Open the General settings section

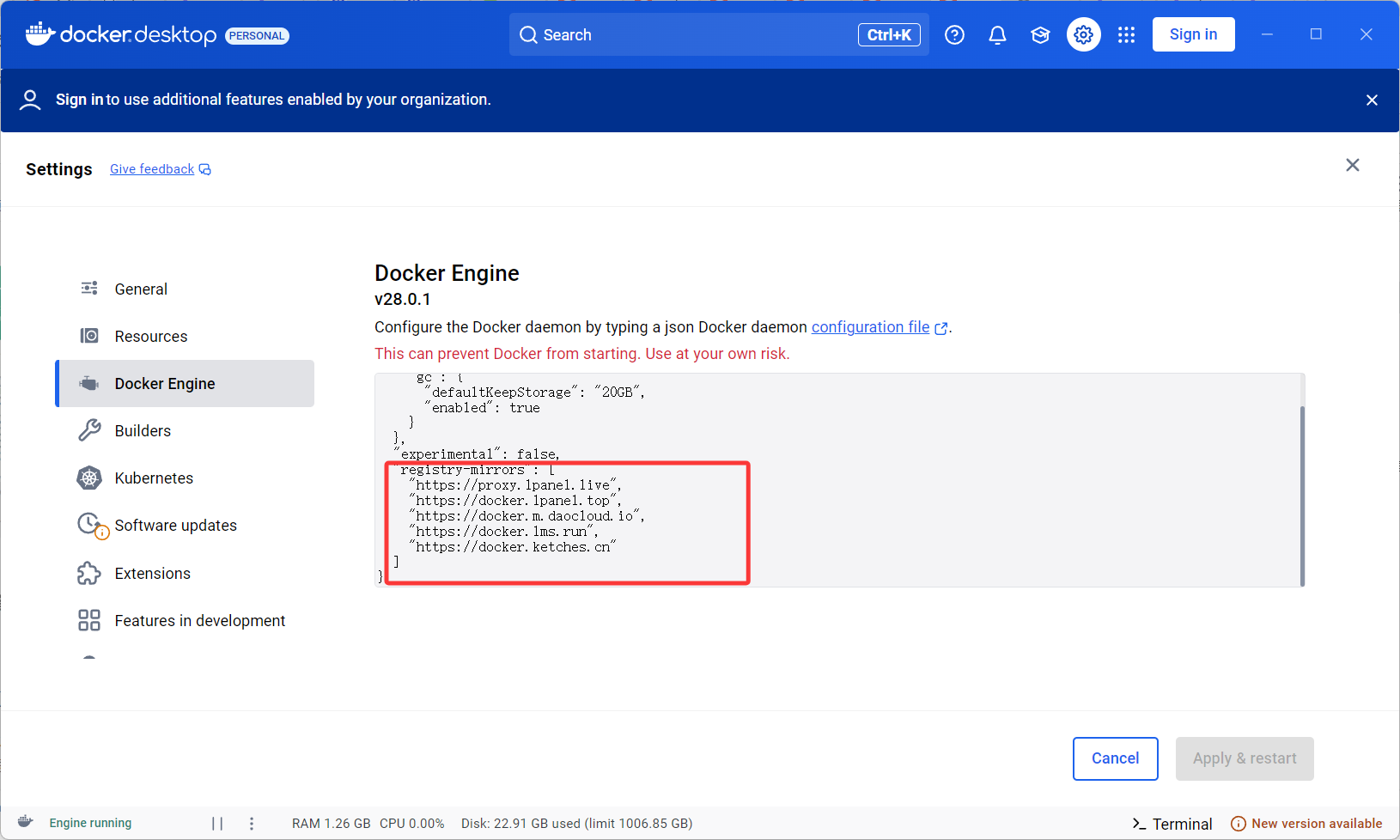tap(186, 289)
